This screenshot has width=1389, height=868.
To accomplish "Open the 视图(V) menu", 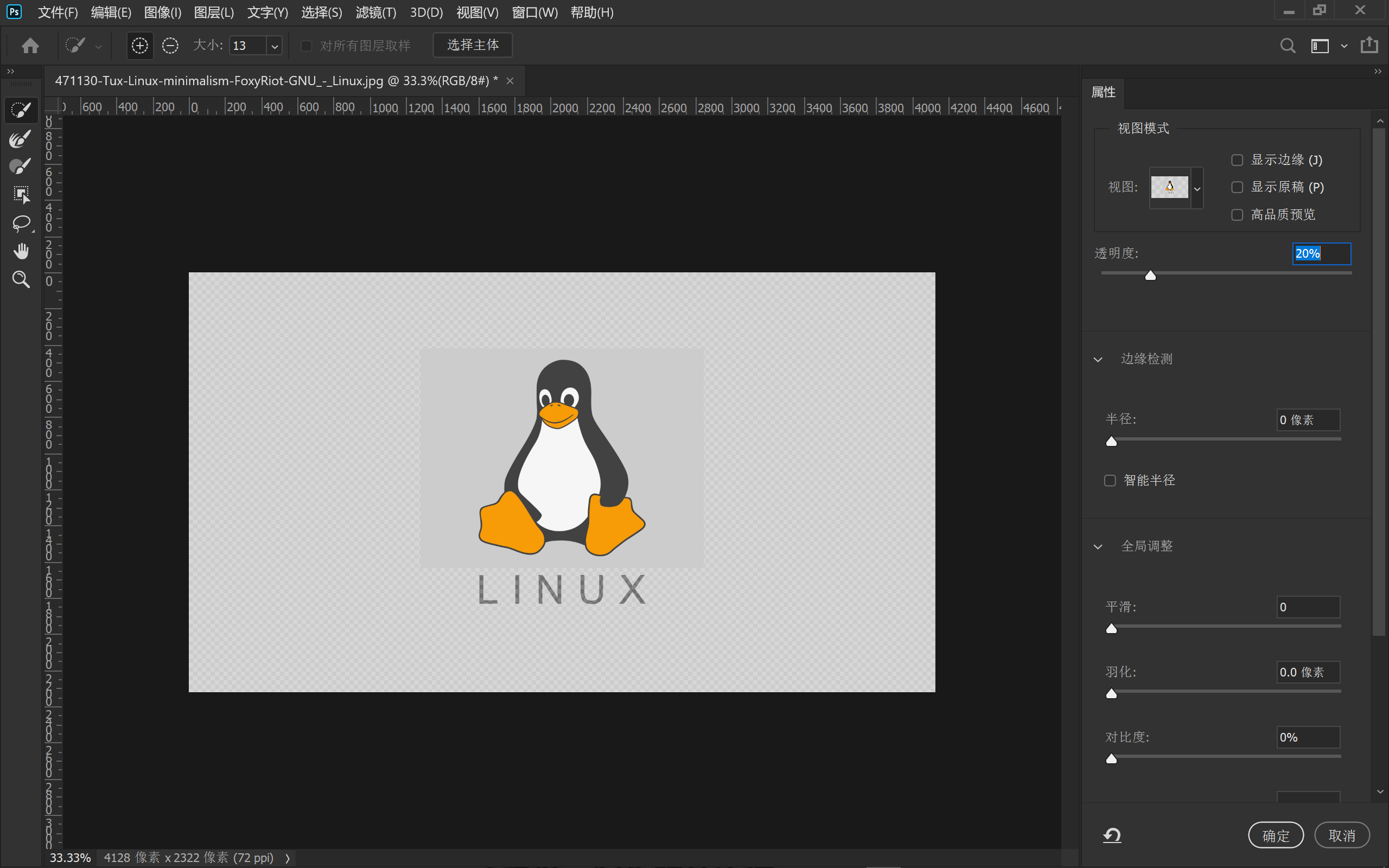I will 477,12.
